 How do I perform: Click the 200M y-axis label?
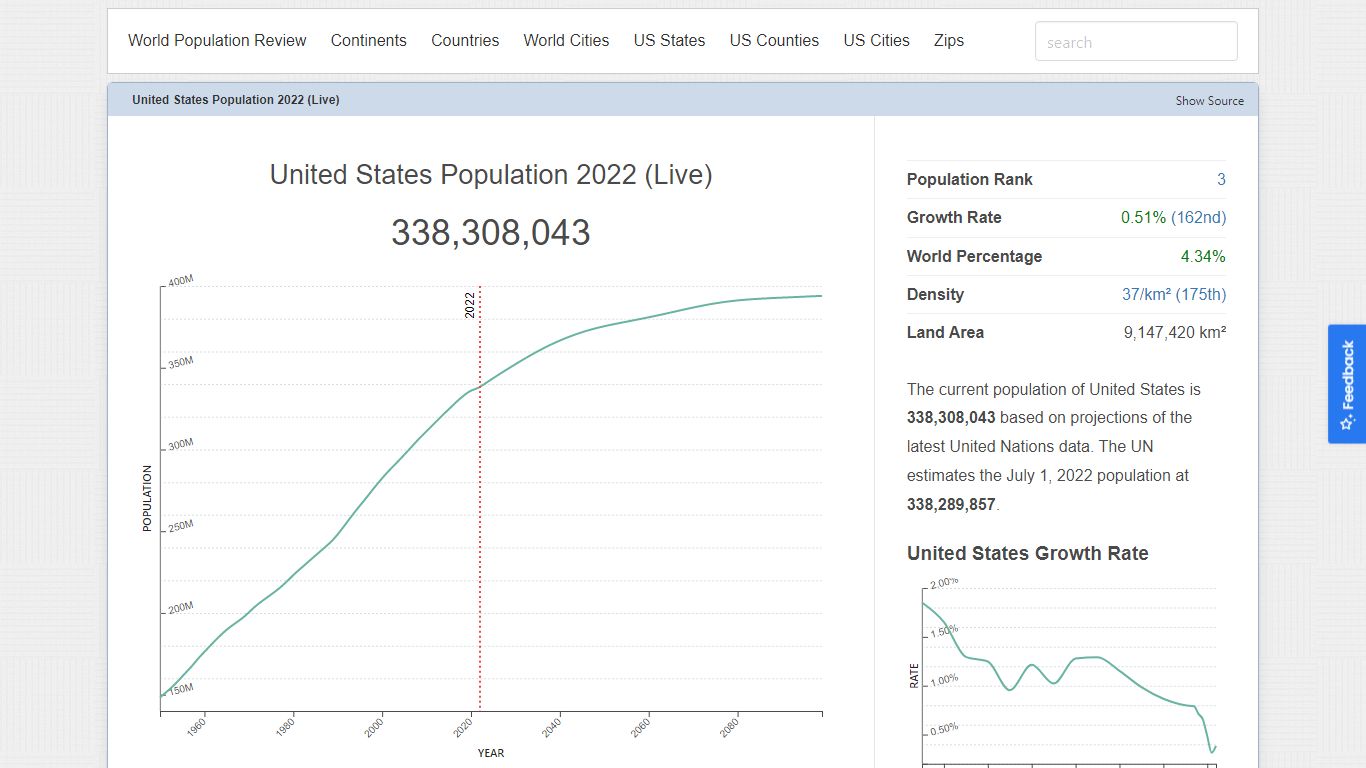click(x=180, y=608)
